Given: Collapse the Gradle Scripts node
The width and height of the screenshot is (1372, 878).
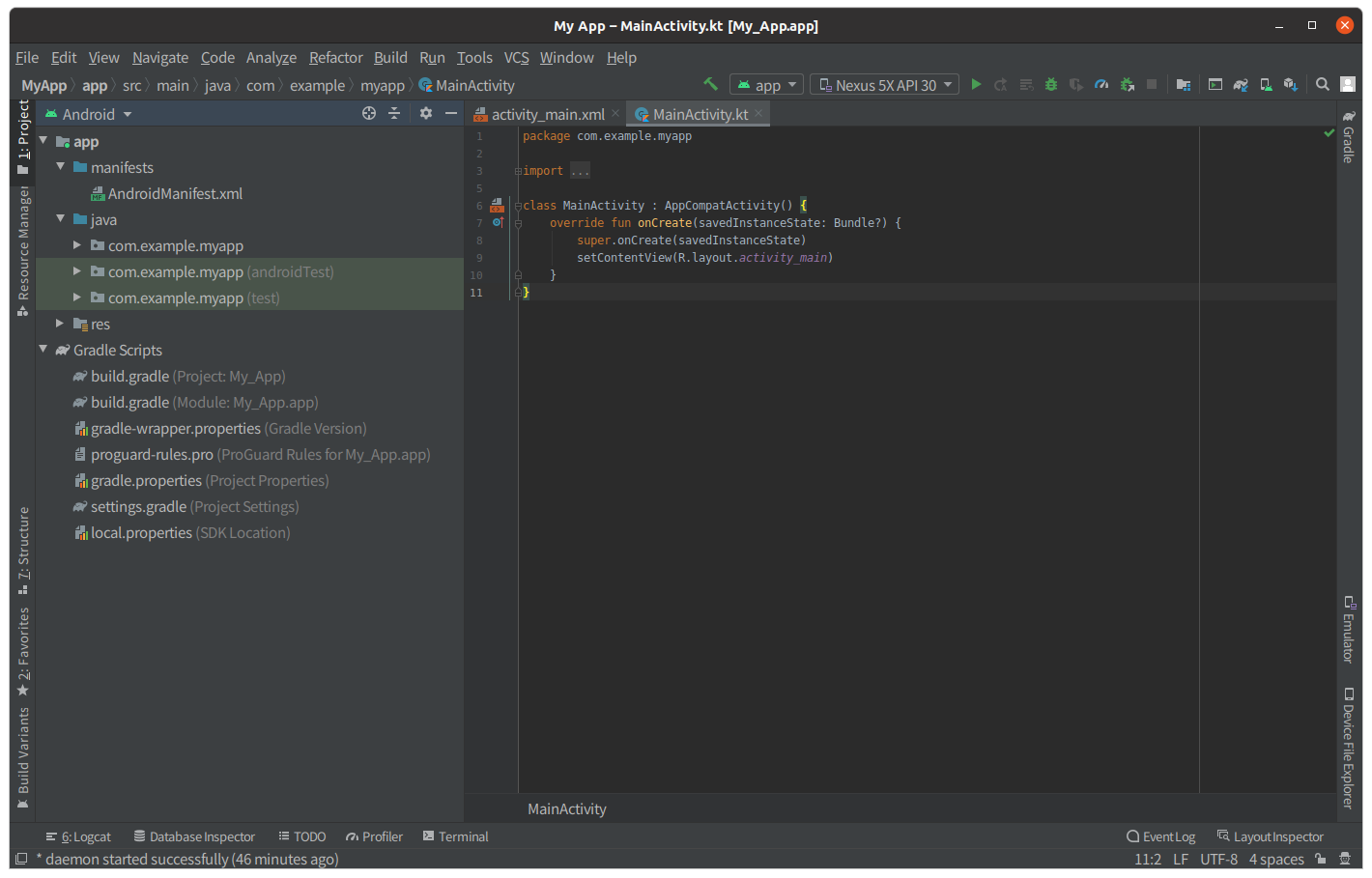Looking at the screenshot, I should point(43,350).
